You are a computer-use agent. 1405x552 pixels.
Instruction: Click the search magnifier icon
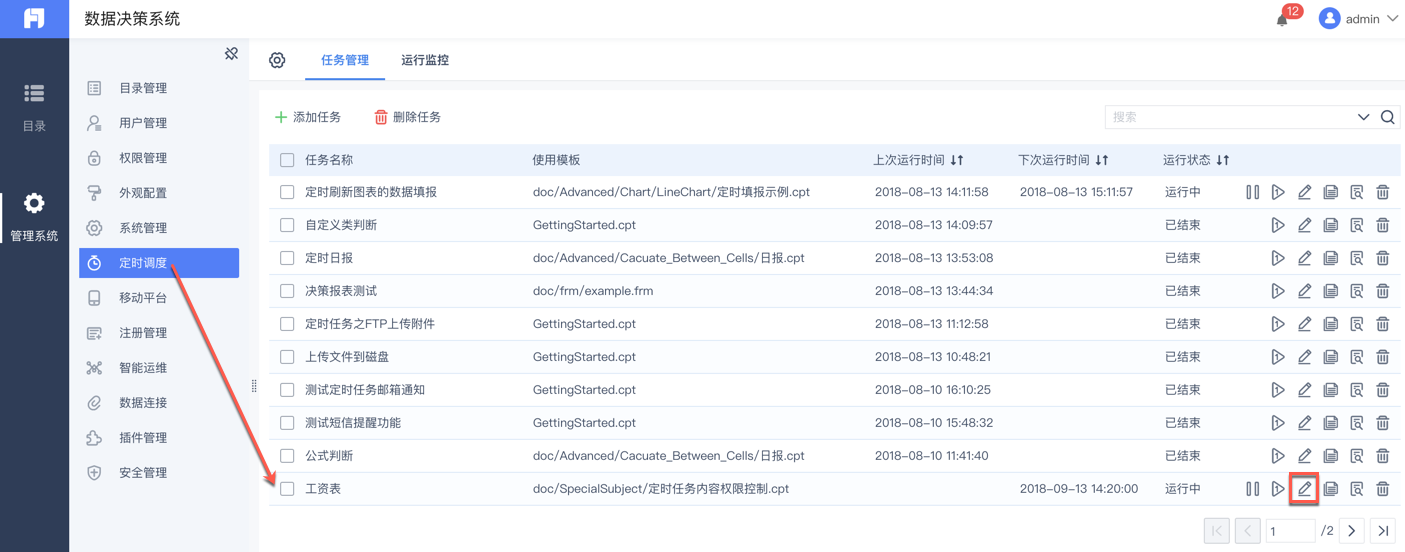pos(1388,117)
